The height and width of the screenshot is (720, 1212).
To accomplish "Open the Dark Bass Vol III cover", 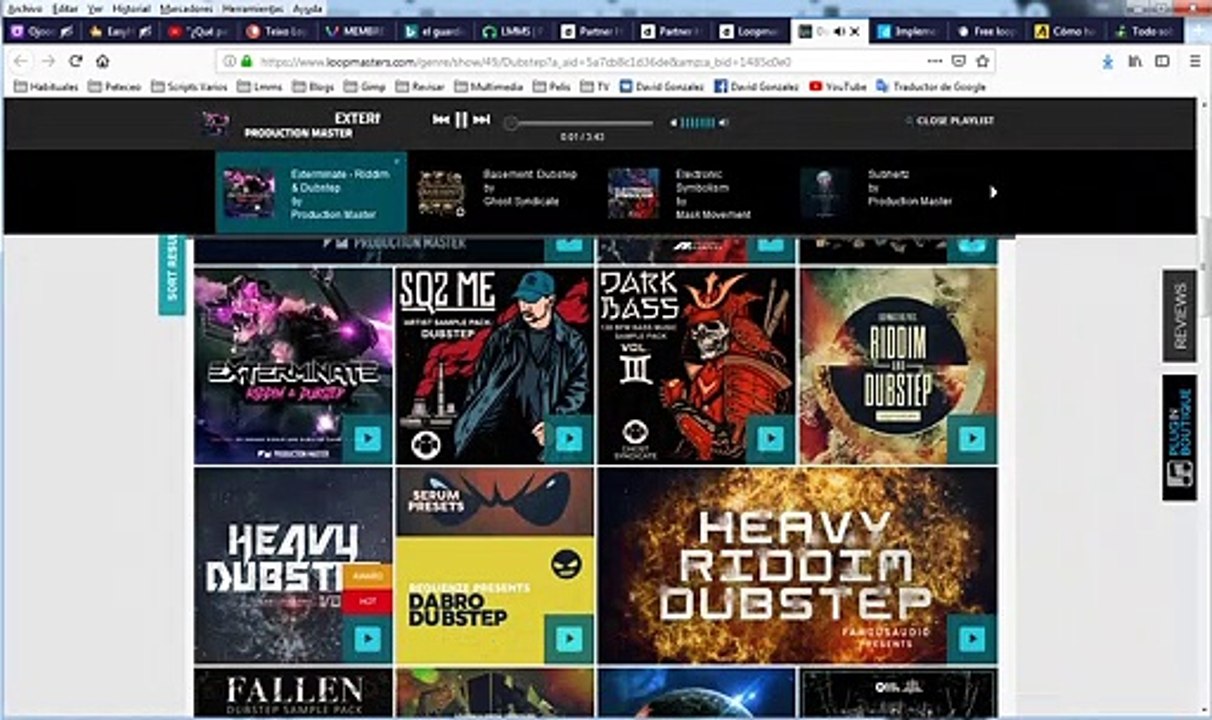I will (x=696, y=365).
